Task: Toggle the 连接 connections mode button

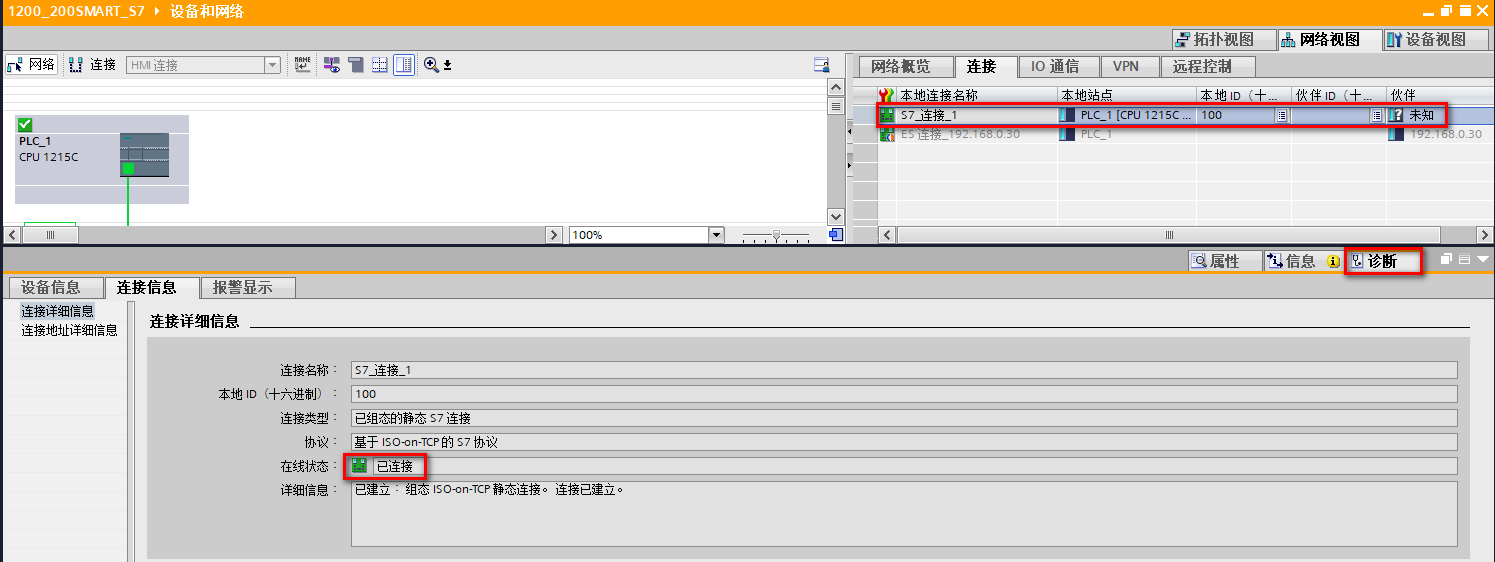Action: point(92,65)
